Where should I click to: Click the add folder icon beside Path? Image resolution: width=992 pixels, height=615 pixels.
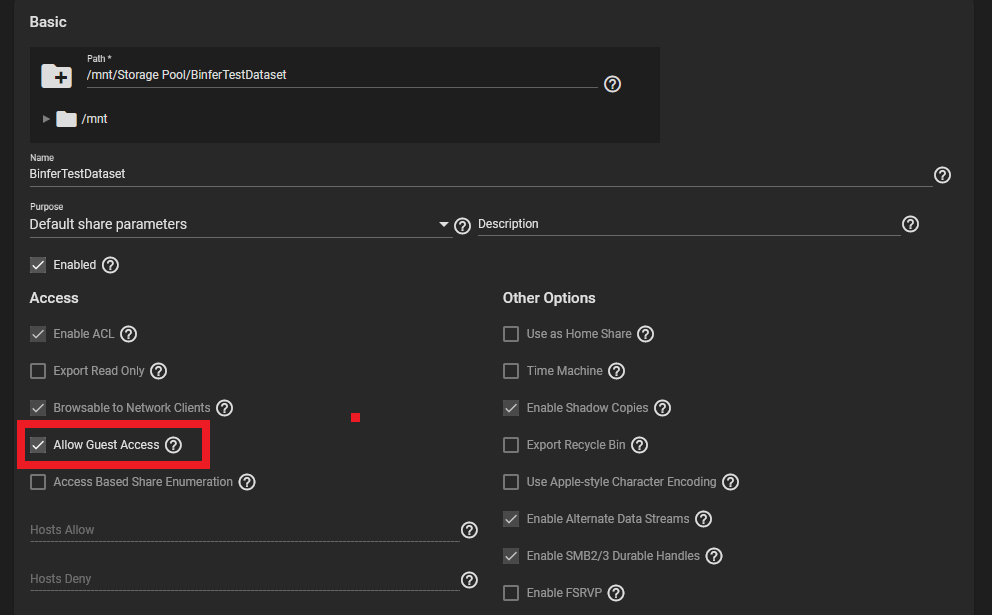[56, 76]
